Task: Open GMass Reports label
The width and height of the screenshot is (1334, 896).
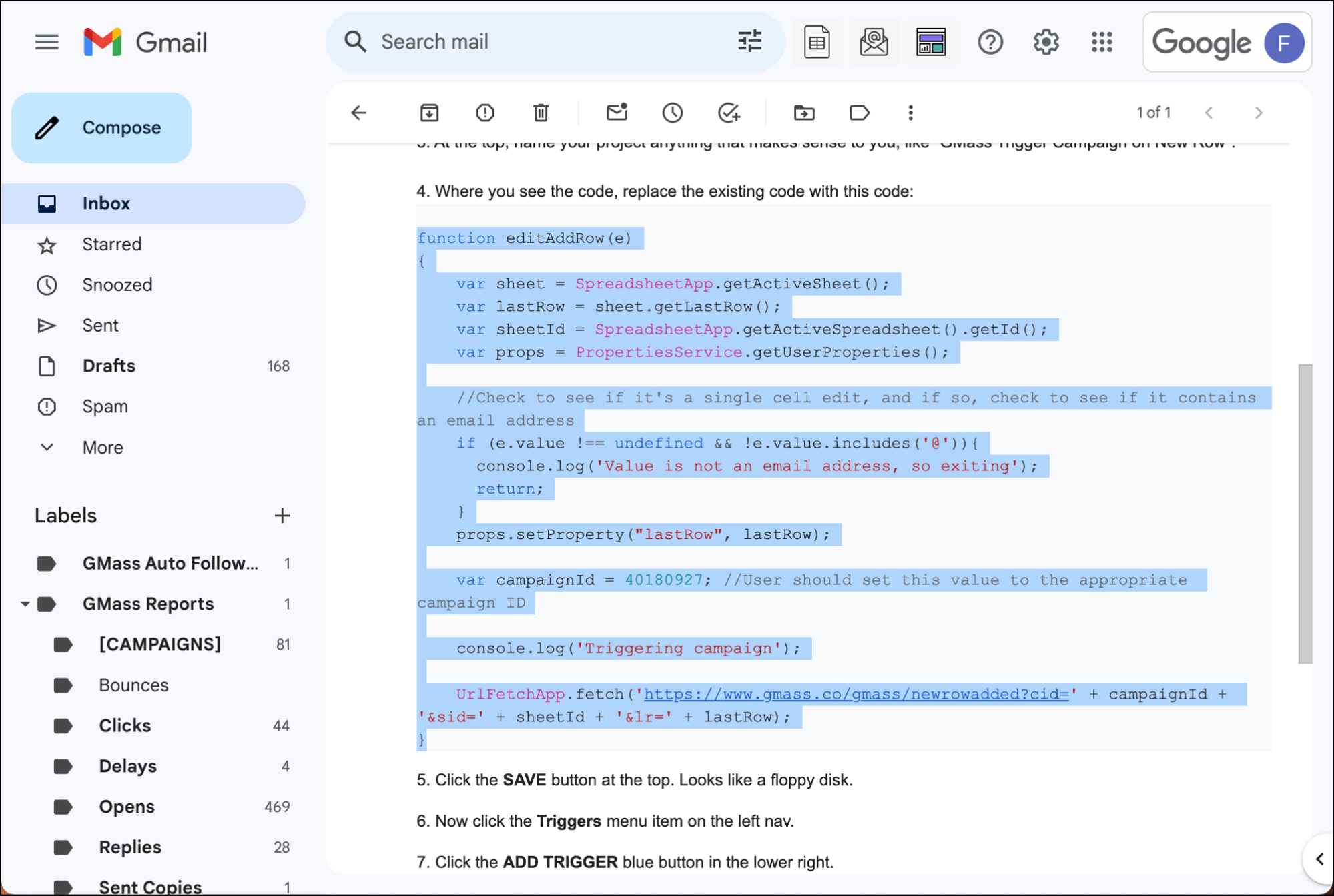Action: [x=153, y=604]
